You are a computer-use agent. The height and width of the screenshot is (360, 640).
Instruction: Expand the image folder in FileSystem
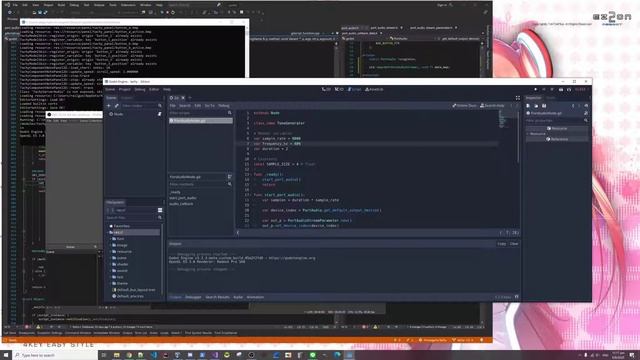point(111,245)
